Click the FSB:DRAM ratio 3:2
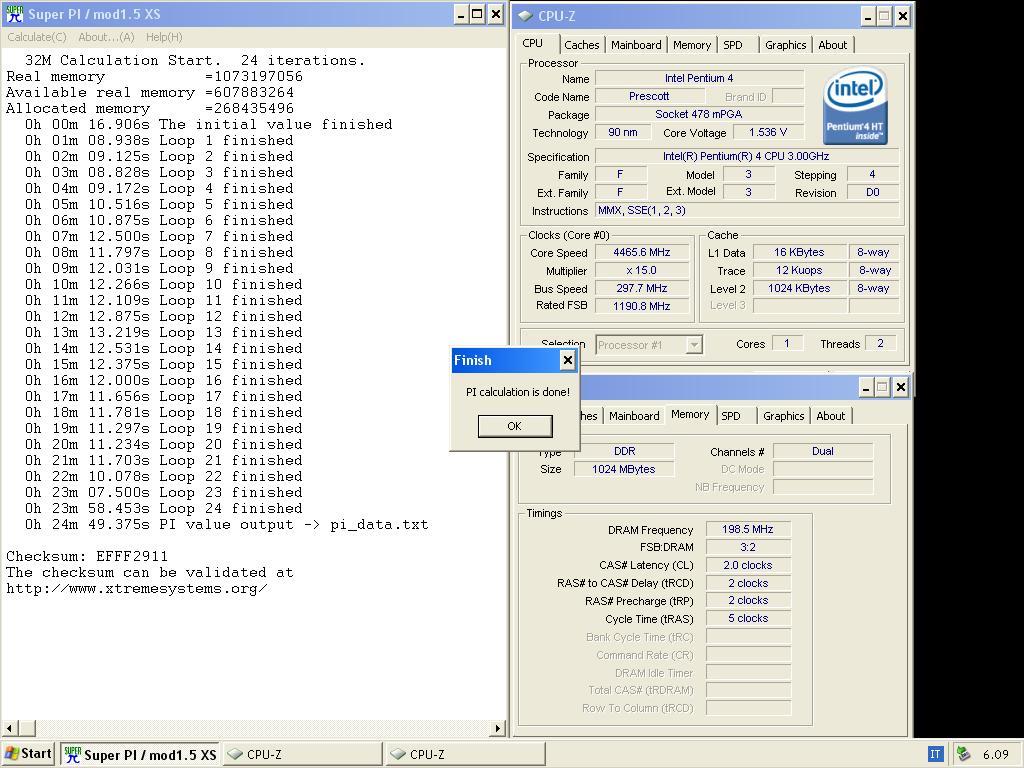Viewport: 1024px width, 768px height. coord(748,547)
